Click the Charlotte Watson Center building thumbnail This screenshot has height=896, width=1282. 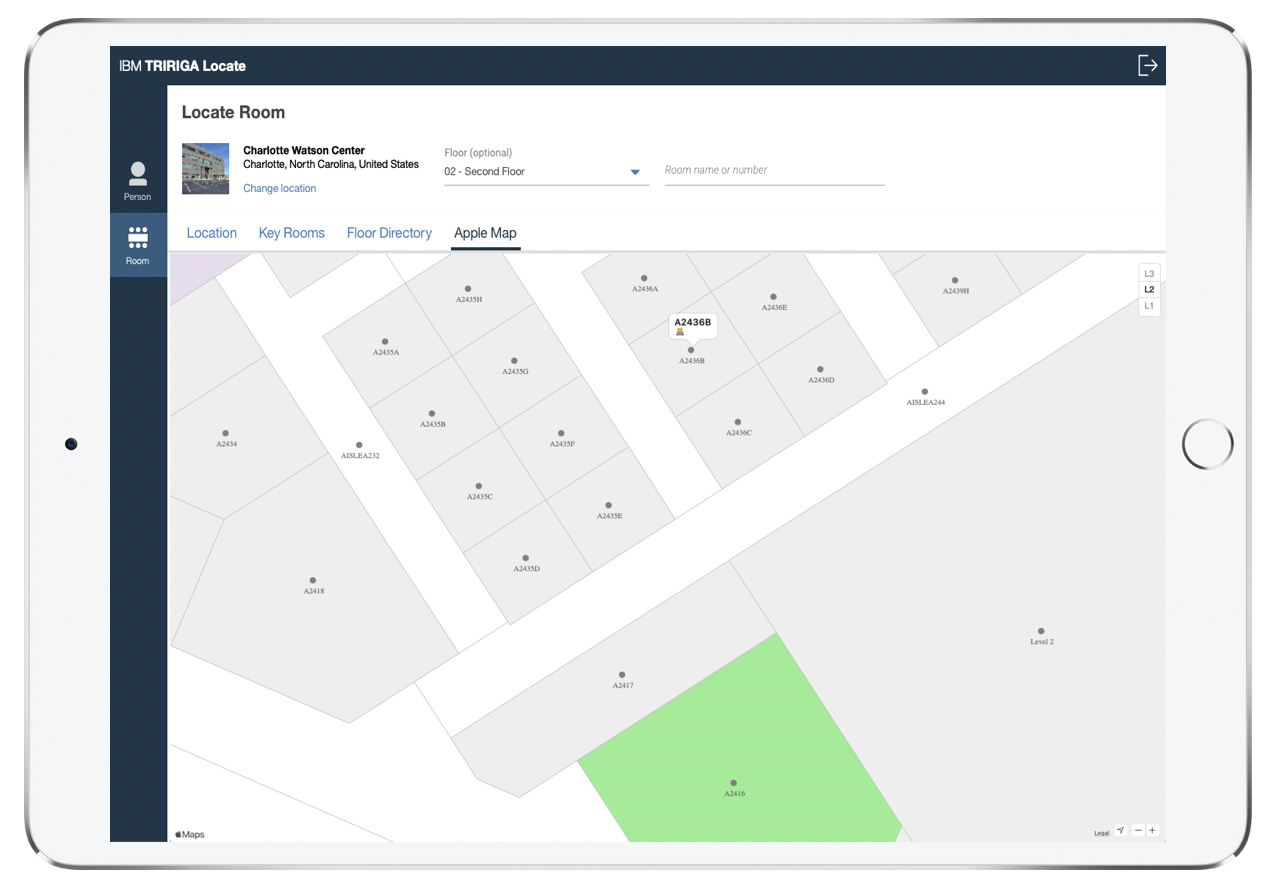tap(205, 168)
